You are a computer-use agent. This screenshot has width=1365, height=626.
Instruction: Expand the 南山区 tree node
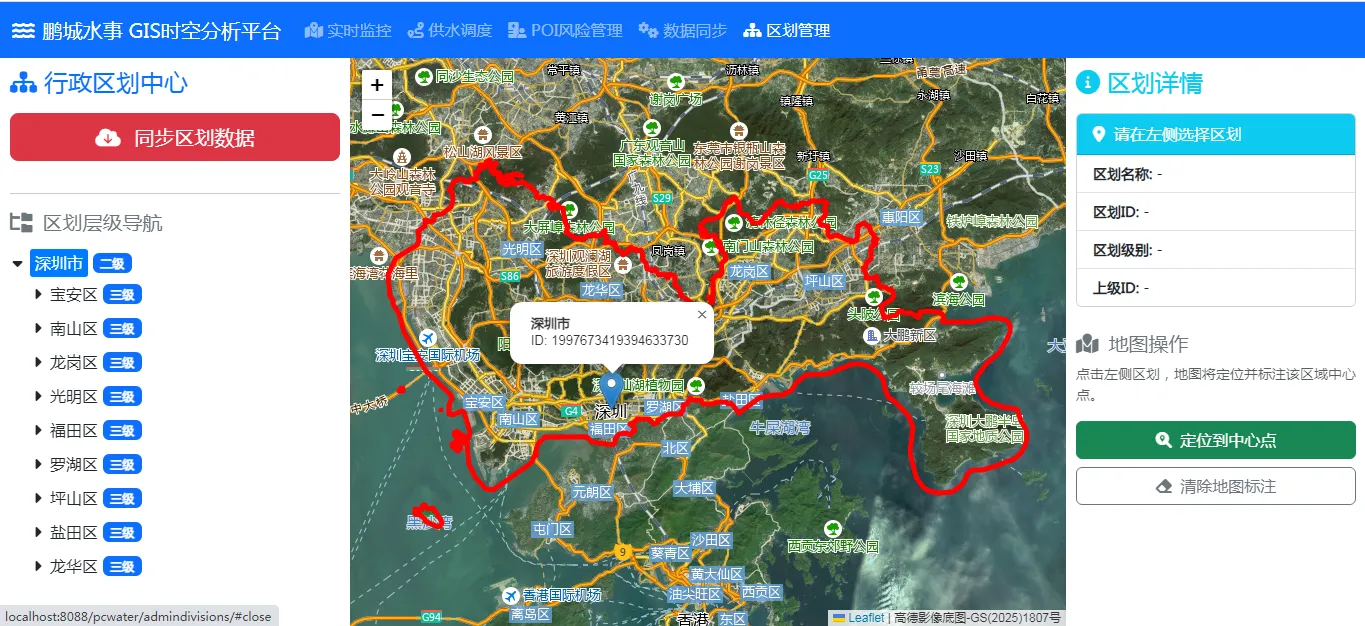click(x=38, y=328)
